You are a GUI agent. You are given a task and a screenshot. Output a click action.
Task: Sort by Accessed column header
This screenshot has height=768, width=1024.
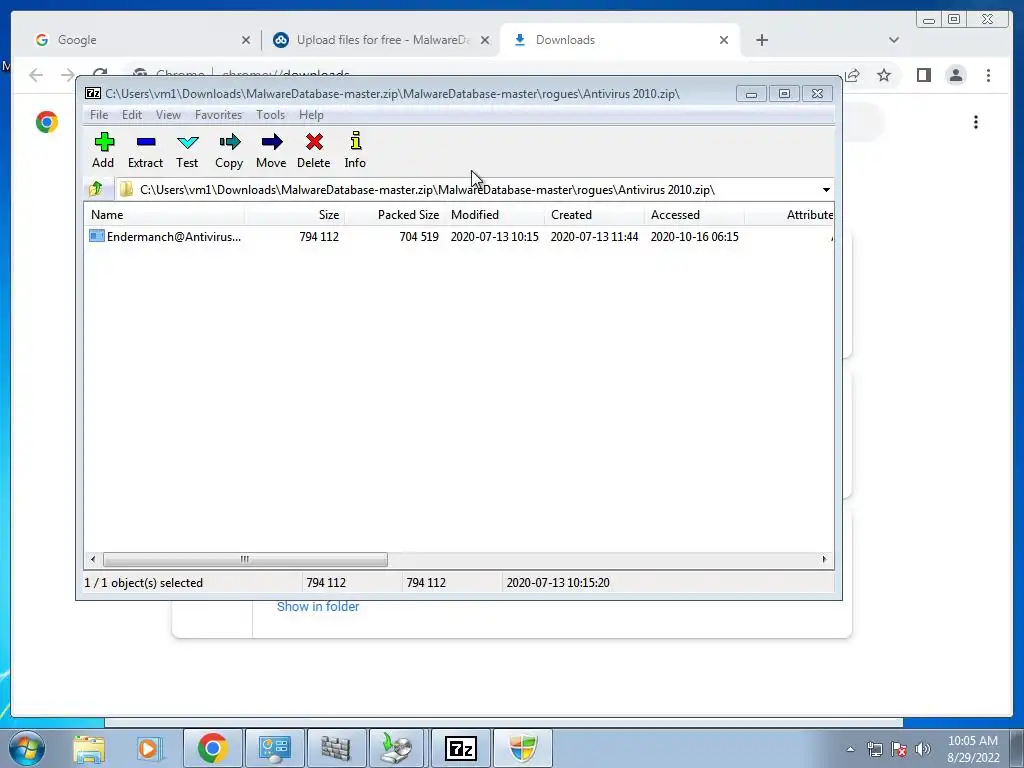pyautogui.click(x=694, y=215)
